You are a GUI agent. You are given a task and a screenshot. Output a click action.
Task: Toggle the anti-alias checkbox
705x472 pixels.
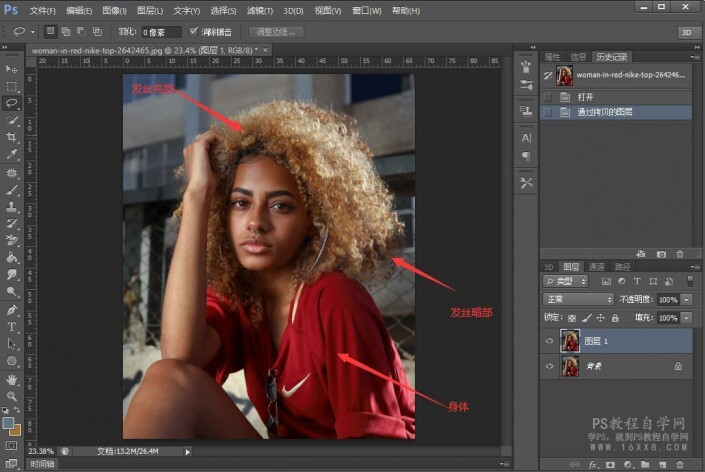coord(194,32)
